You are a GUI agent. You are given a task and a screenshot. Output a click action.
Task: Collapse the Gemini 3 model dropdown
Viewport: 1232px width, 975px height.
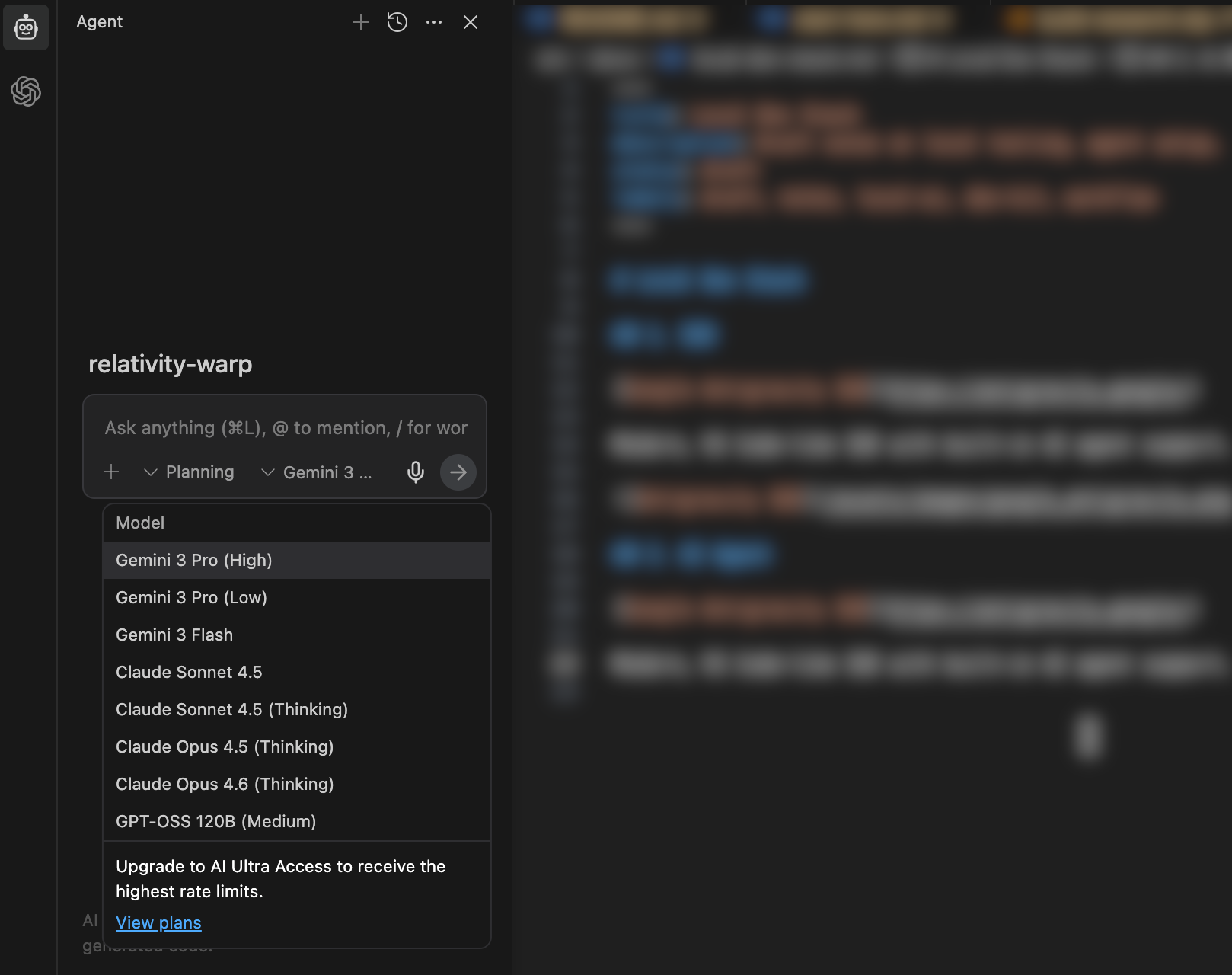point(317,472)
